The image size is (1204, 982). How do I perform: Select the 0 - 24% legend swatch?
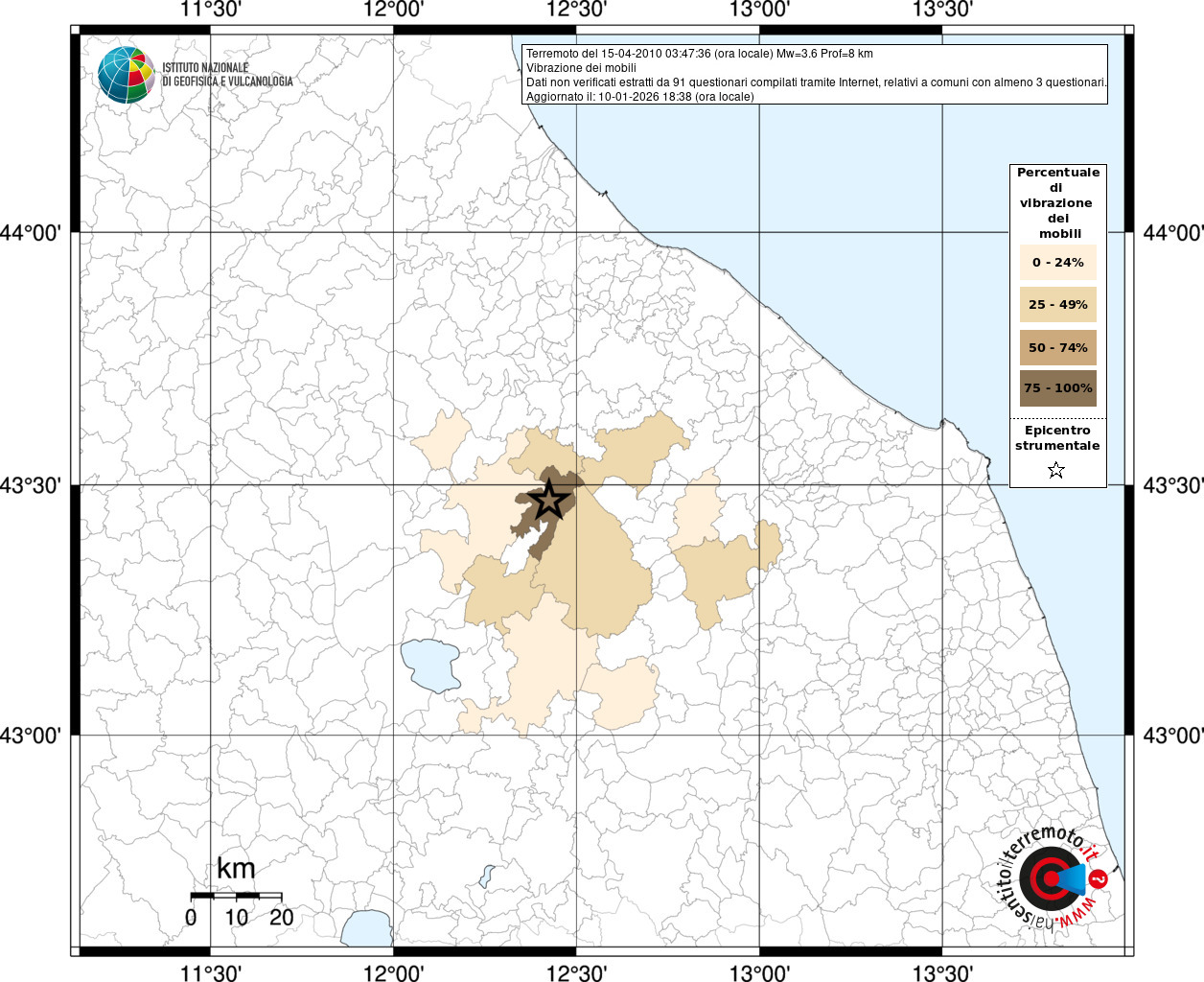tap(1057, 262)
